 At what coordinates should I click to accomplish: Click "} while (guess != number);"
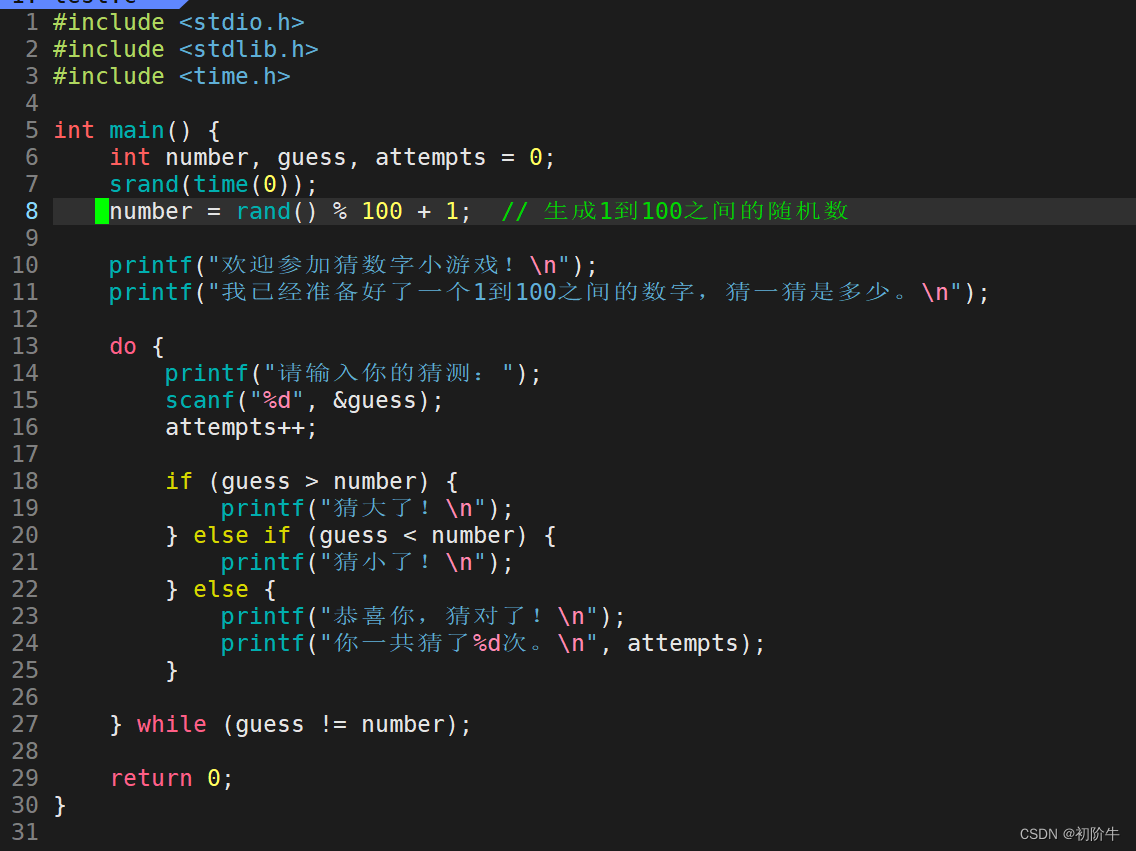pos(291,724)
